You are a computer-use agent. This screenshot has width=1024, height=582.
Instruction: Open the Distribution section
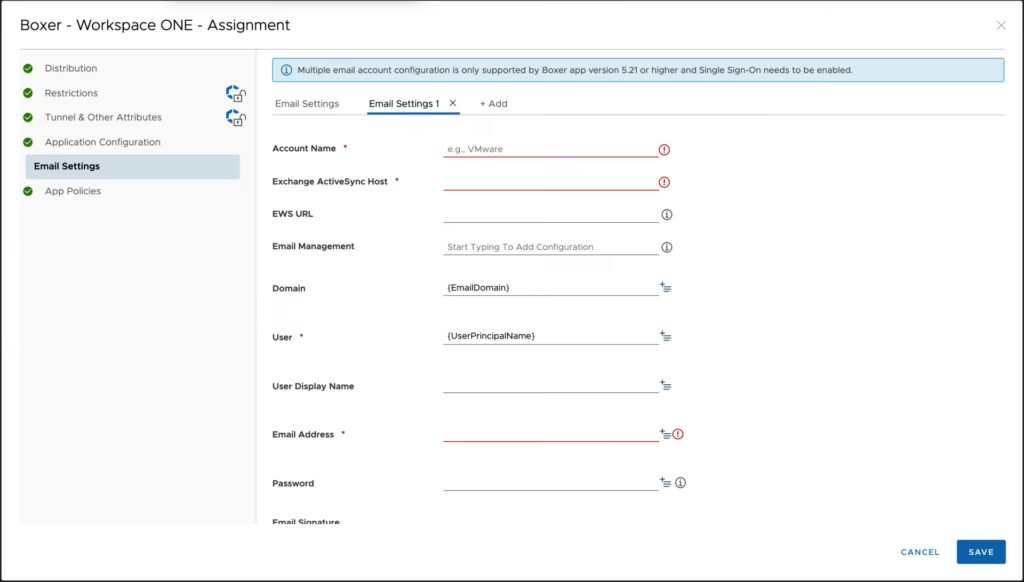pyautogui.click(x=70, y=68)
